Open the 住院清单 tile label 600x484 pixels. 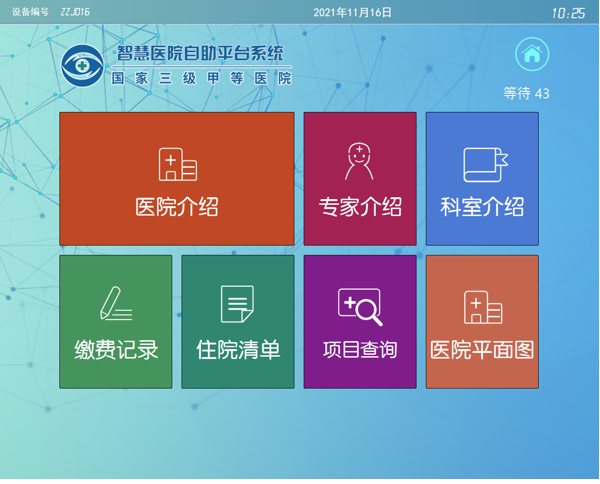pyautogui.click(x=238, y=350)
